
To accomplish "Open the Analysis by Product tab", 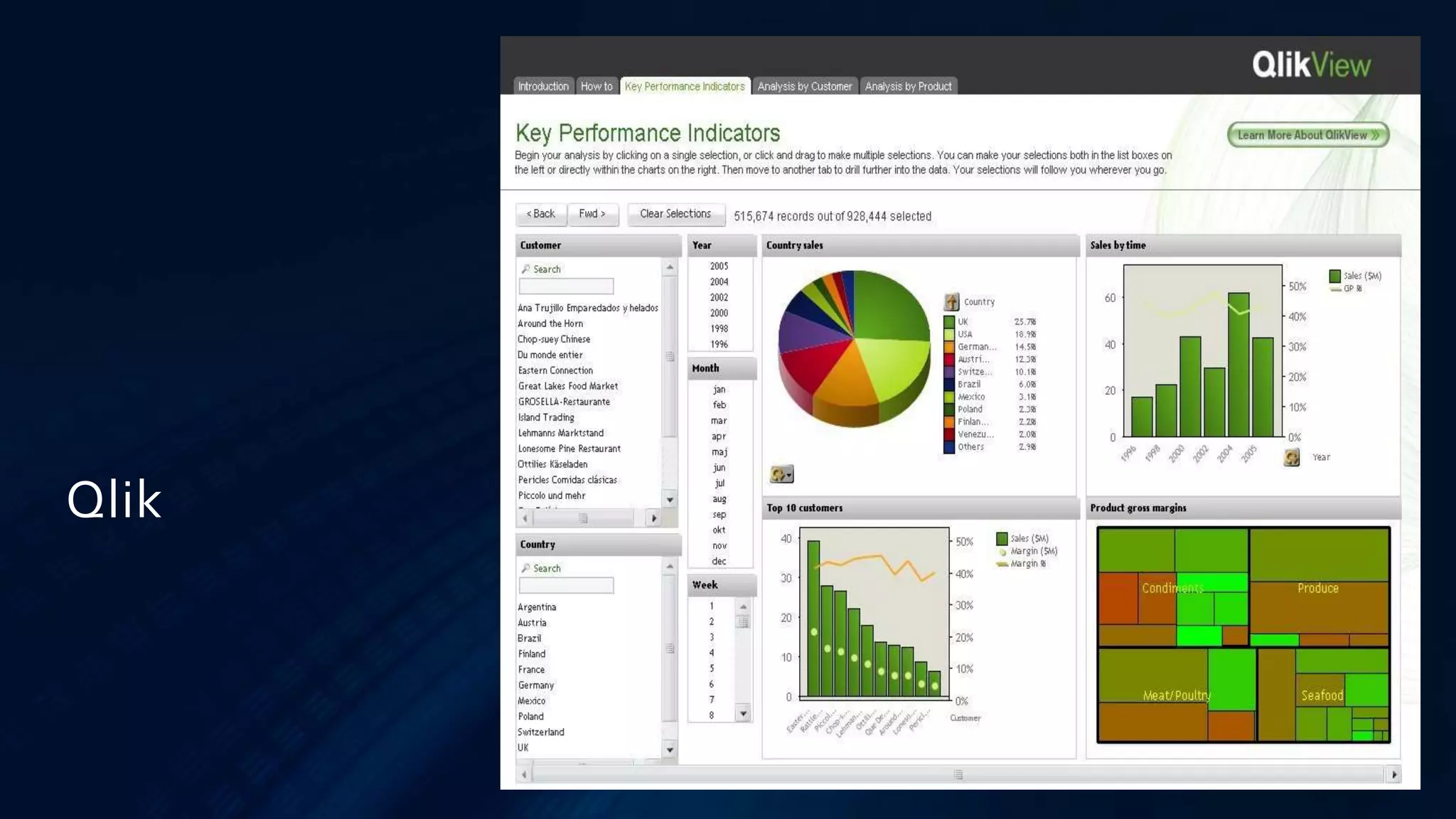I will coord(908,86).
